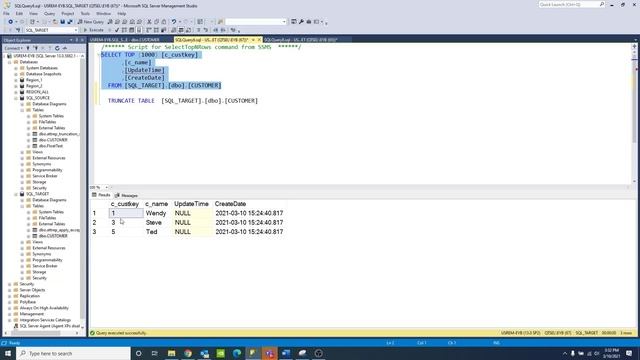The width and height of the screenshot is (640, 360).
Task: Click the c_custkey column header
Action: tap(125, 204)
